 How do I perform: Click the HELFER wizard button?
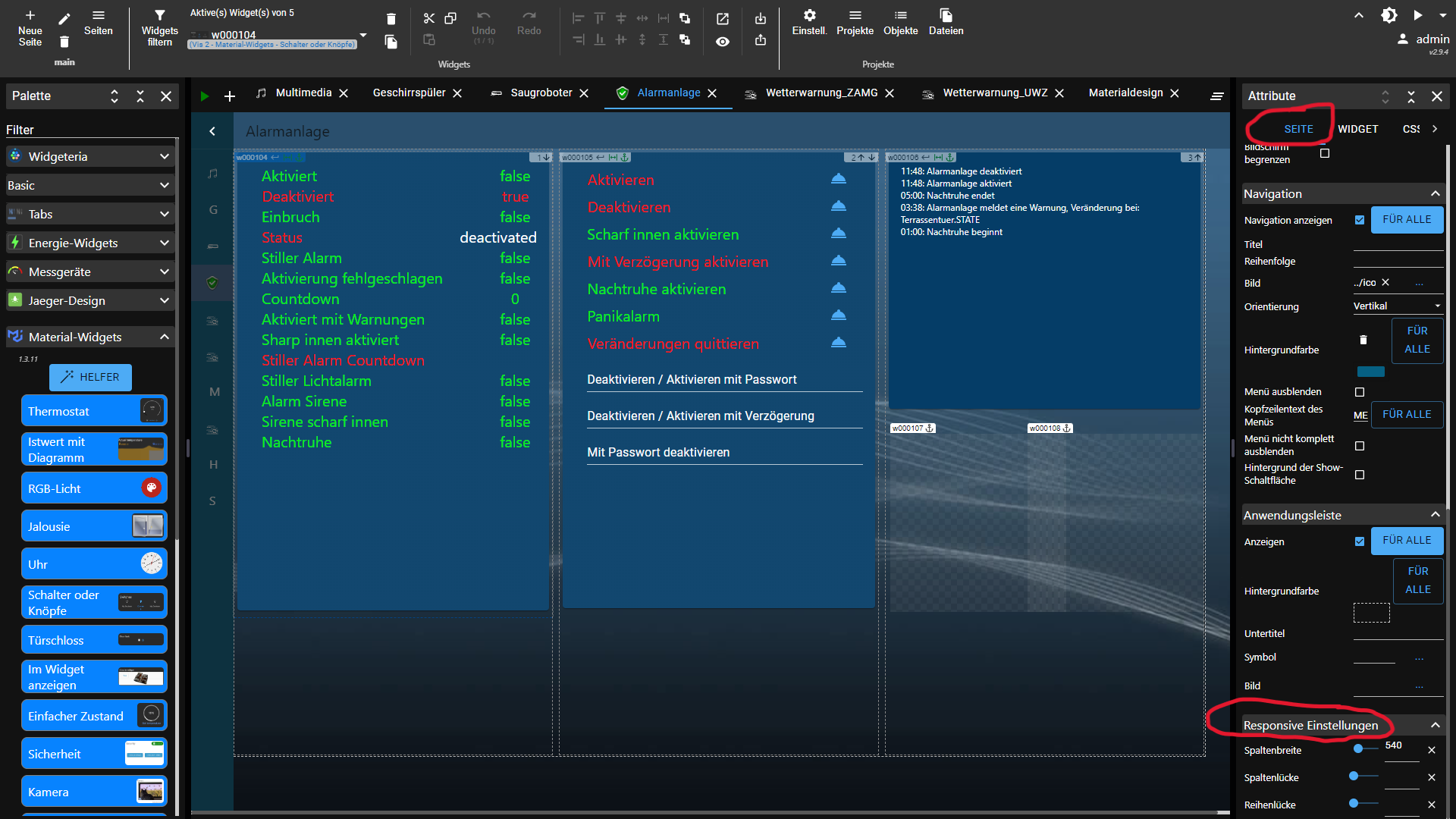click(x=90, y=377)
